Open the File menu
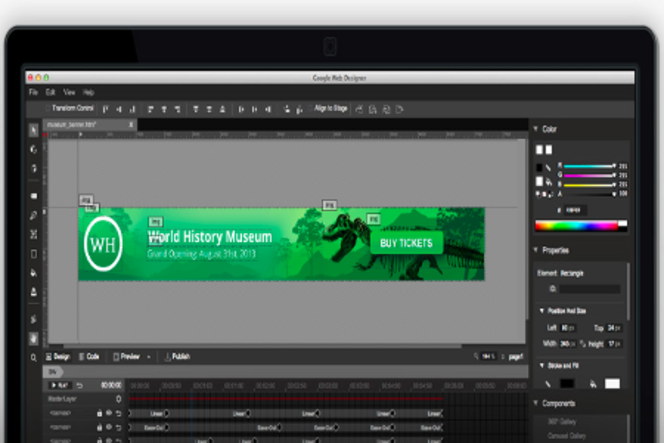Screen dimensions: 664x443 pos(33,92)
